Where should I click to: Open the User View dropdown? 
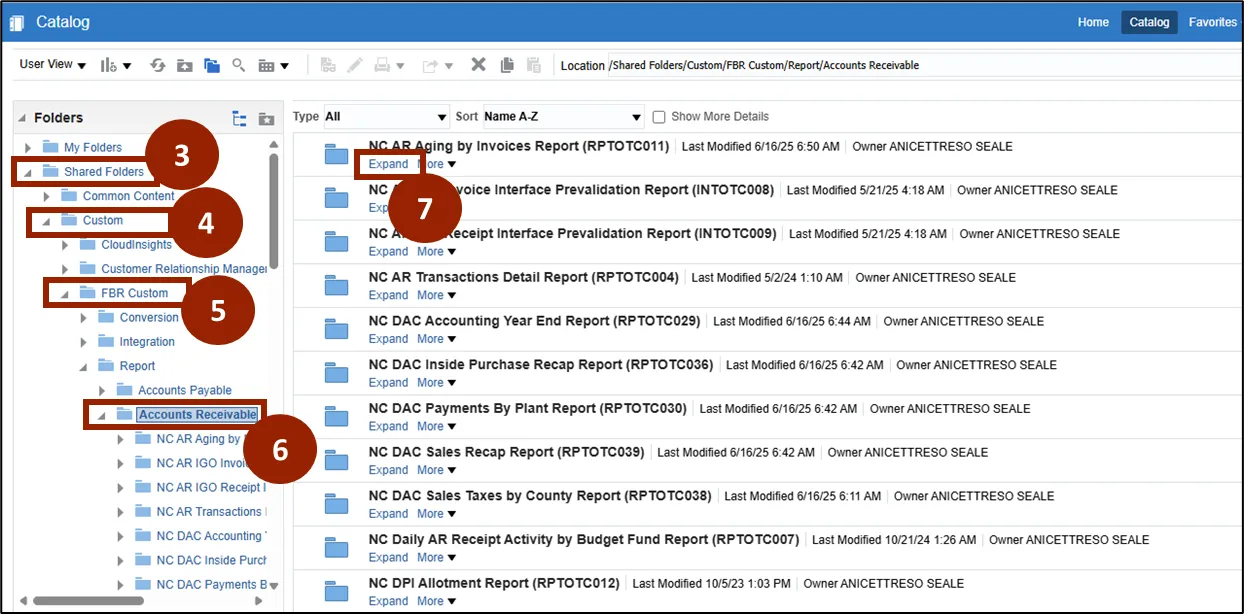coord(53,65)
